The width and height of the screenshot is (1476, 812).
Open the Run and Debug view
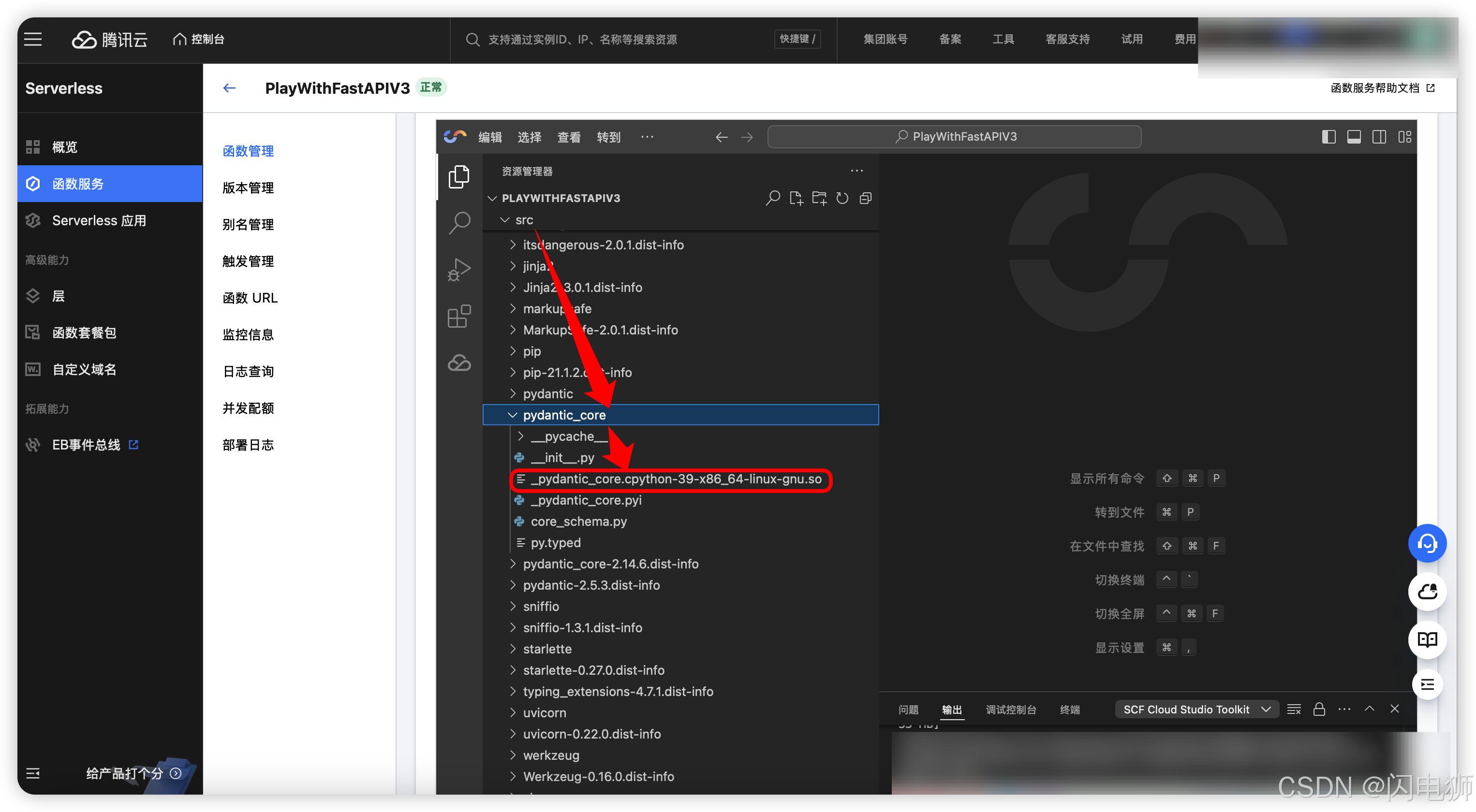coord(459,269)
